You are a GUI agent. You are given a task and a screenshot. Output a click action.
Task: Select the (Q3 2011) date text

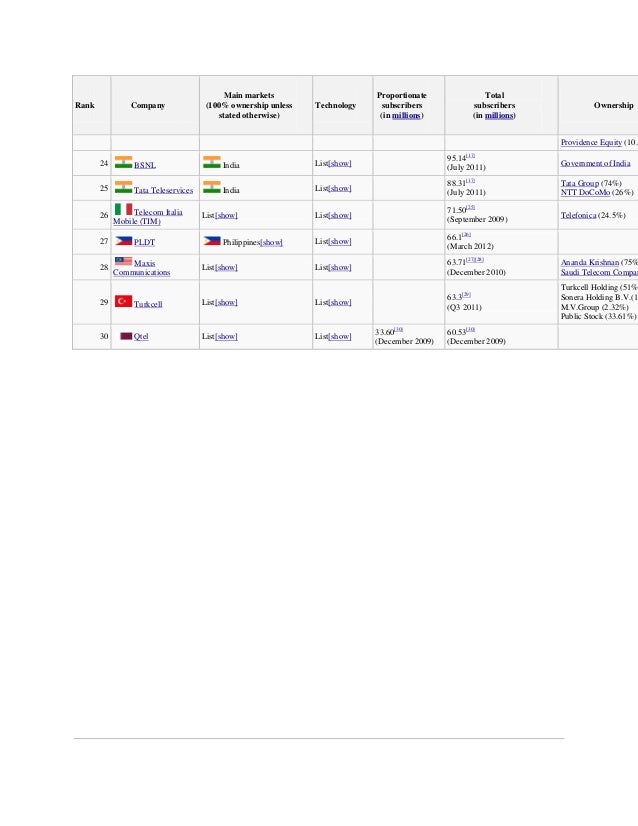[464, 307]
